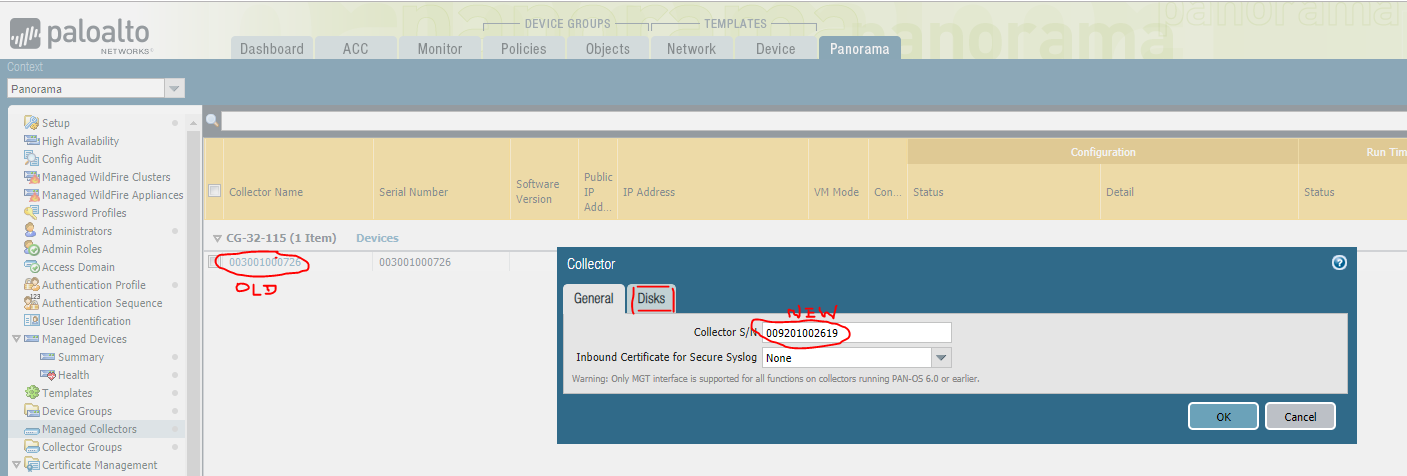This screenshot has width=1407, height=476.
Task: Click the Config Audit icon
Action: click(32, 159)
